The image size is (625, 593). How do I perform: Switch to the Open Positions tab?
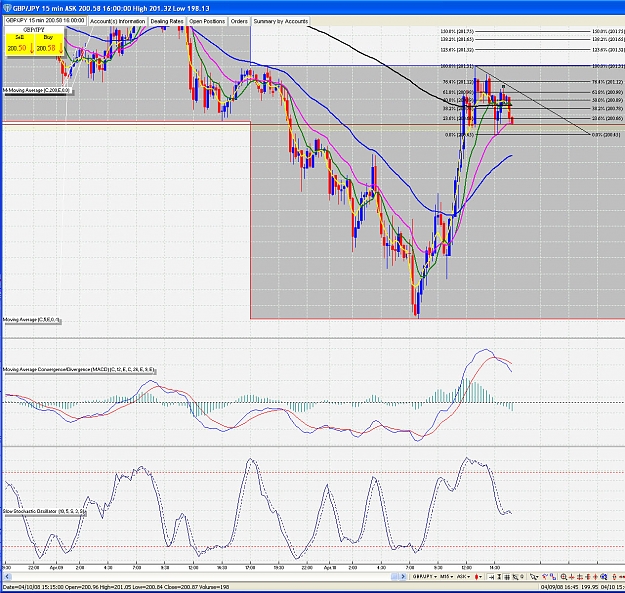(207, 21)
